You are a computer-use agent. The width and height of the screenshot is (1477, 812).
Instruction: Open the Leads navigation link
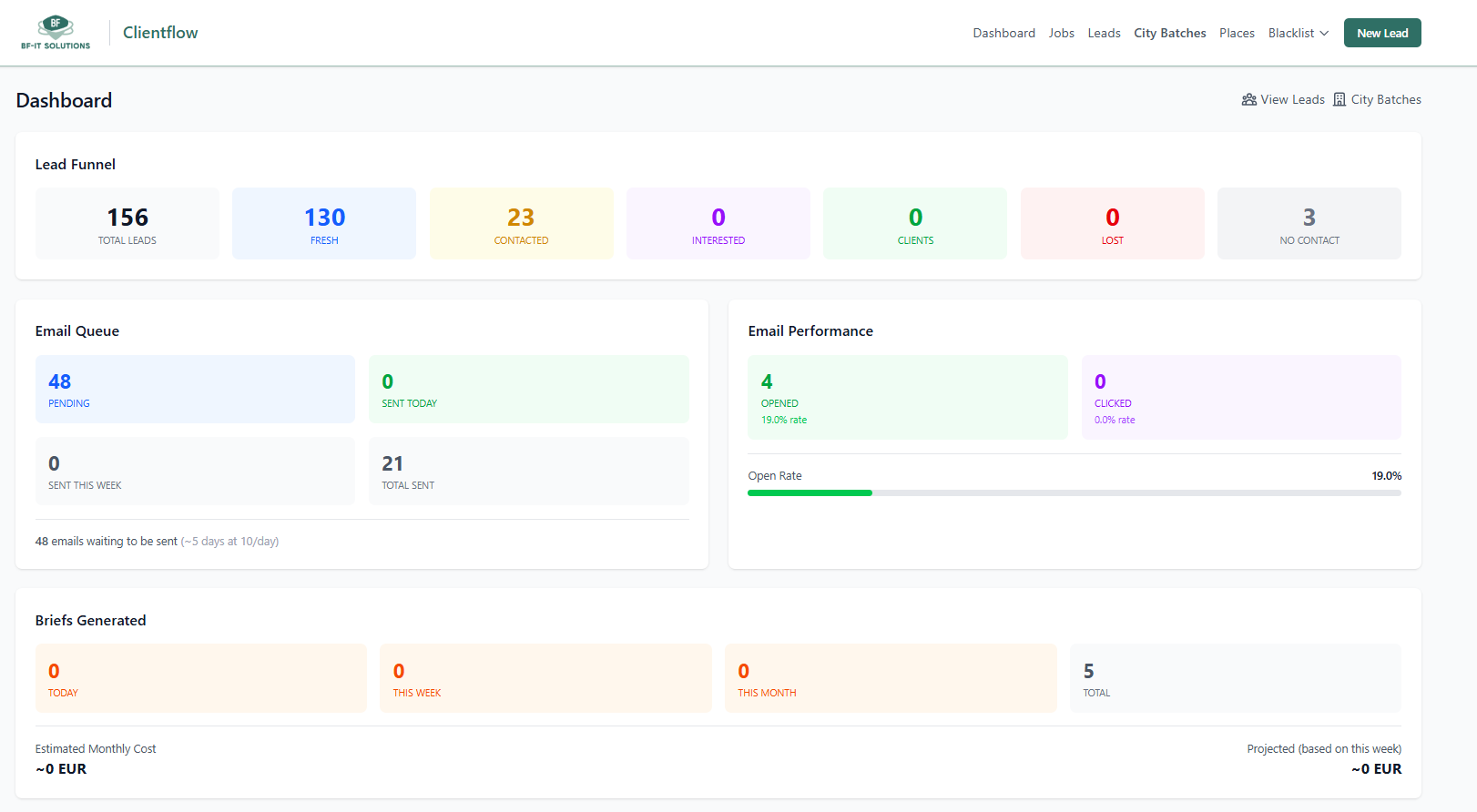pos(1104,34)
